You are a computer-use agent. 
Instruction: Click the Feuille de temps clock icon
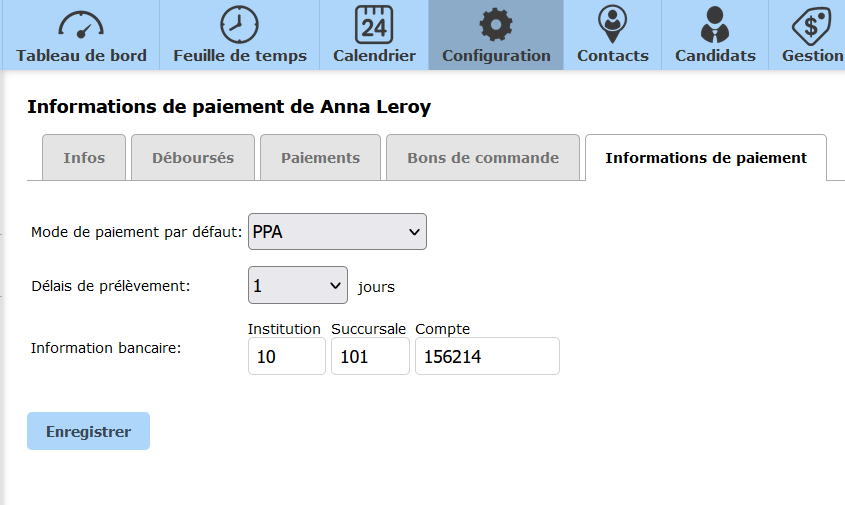pyautogui.click(x=239, y=24)
